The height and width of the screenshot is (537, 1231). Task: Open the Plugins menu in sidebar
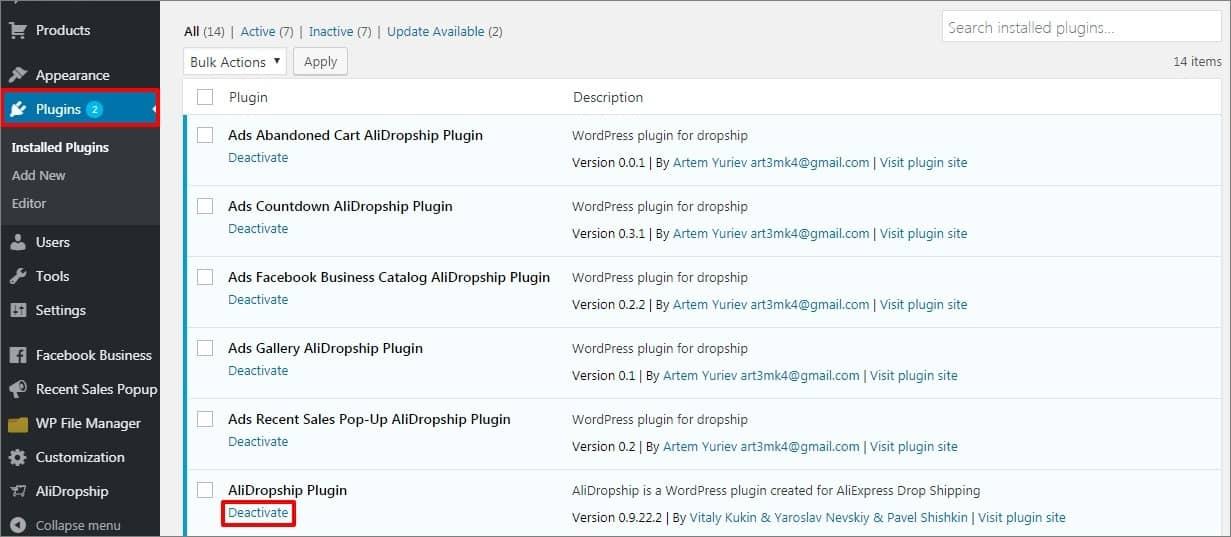[x=80, y=109]
